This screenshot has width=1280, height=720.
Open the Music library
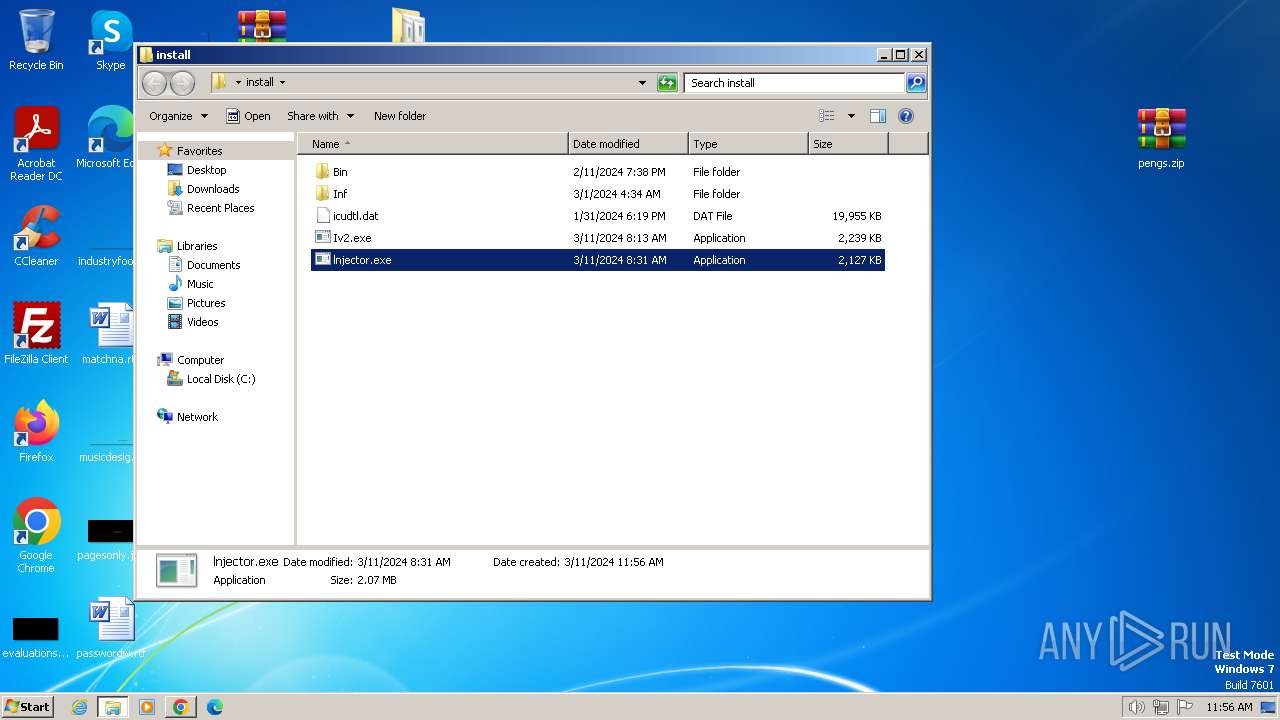(x=200, y=284)
